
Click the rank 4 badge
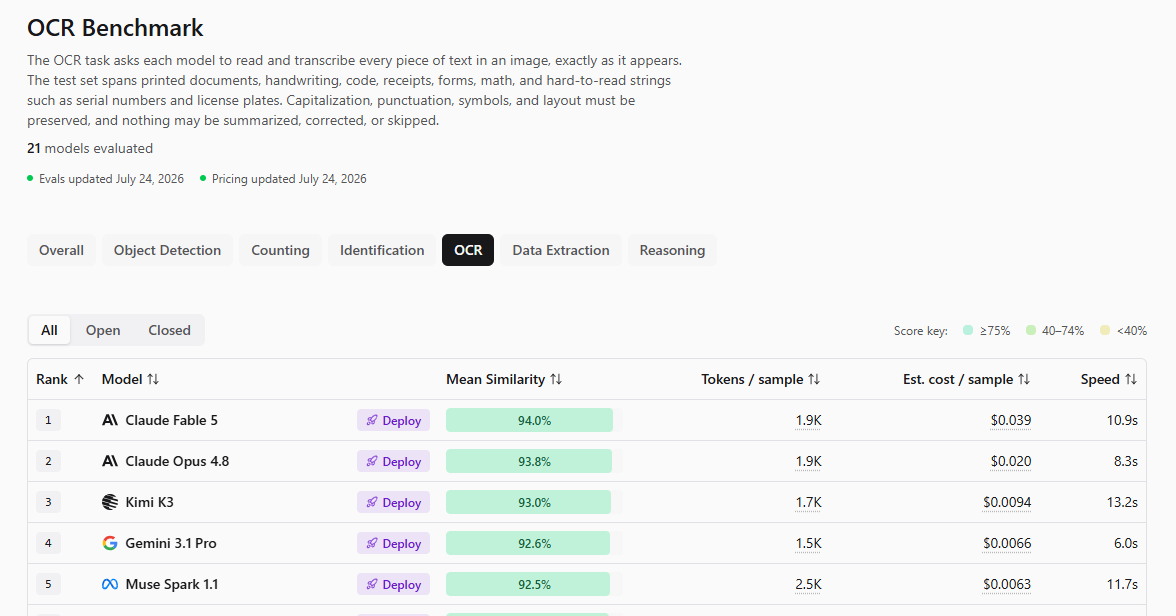48,543
